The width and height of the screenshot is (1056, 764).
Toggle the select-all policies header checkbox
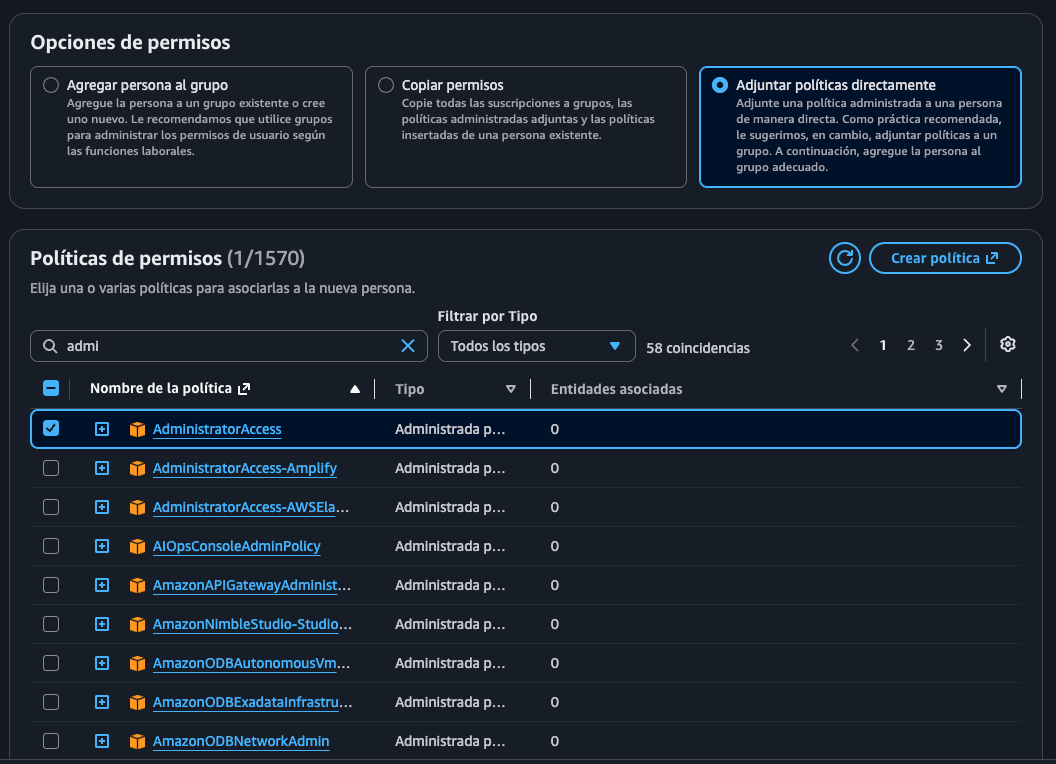(x=51, y=388)
